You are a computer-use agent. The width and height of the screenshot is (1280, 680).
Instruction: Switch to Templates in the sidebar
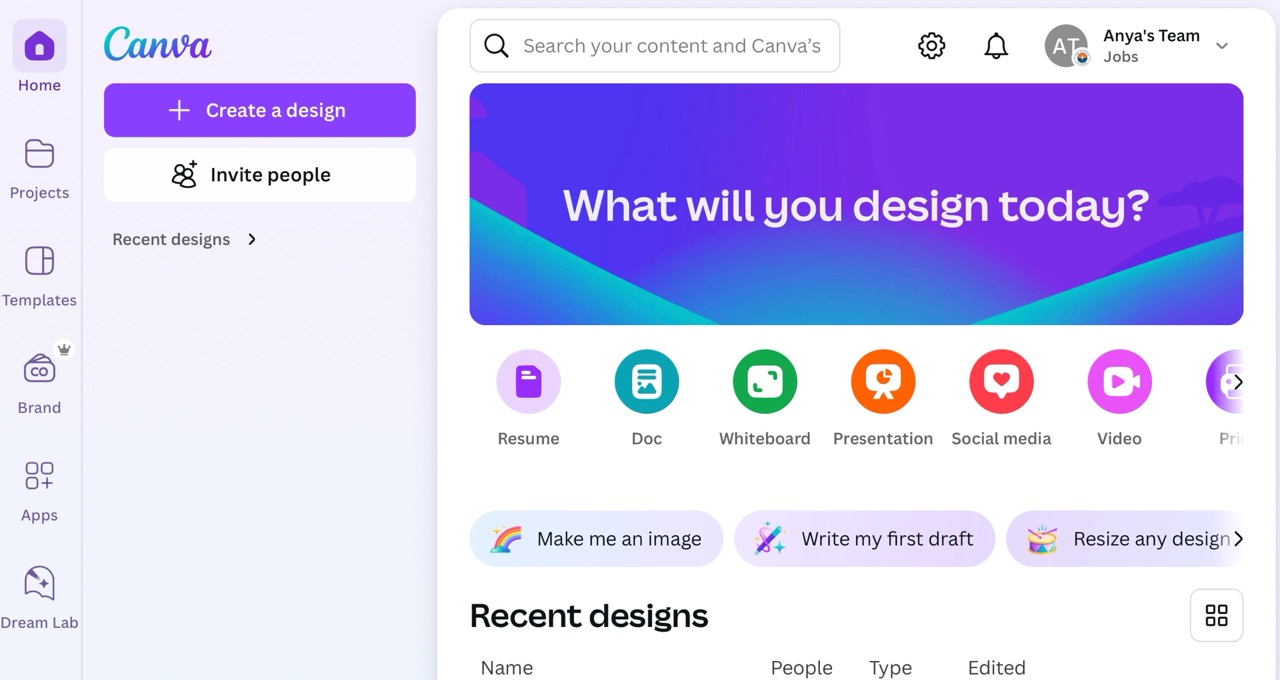coord(39,276)
